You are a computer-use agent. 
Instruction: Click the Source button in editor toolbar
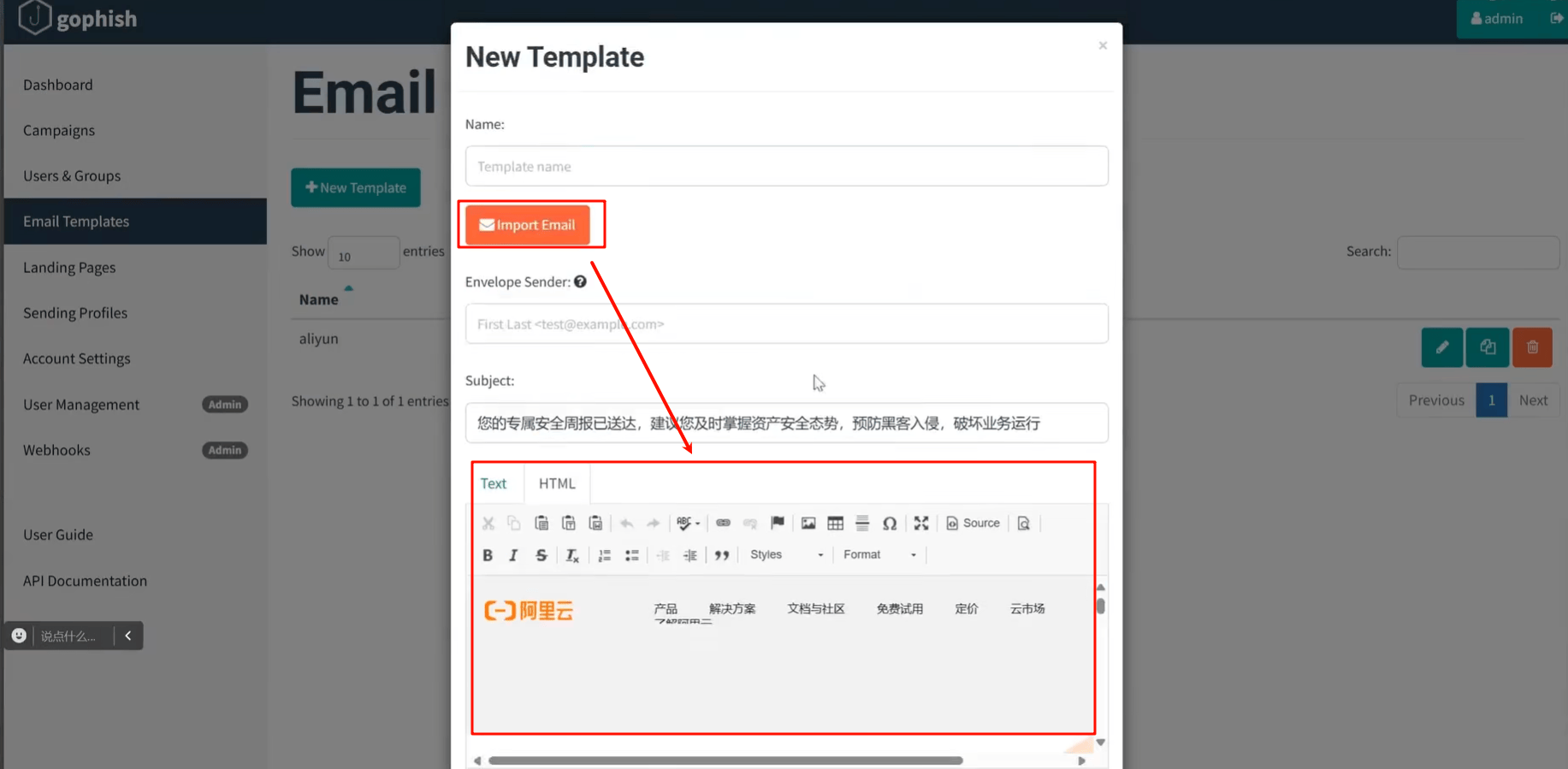click(x=973, y=523)
